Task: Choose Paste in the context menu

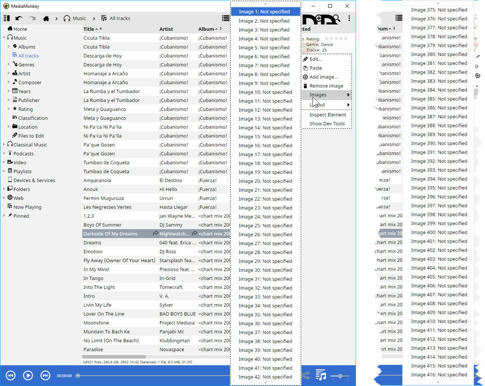Action: [x=326, y=68]
